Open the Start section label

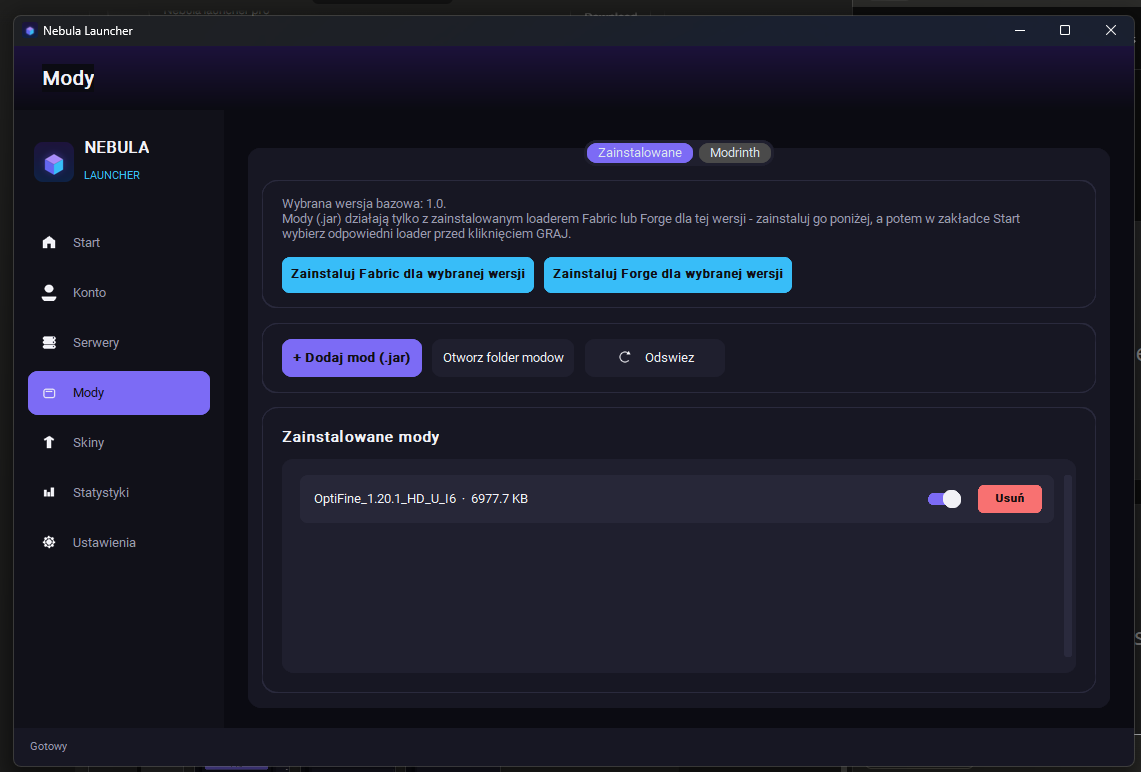[87, 243]
